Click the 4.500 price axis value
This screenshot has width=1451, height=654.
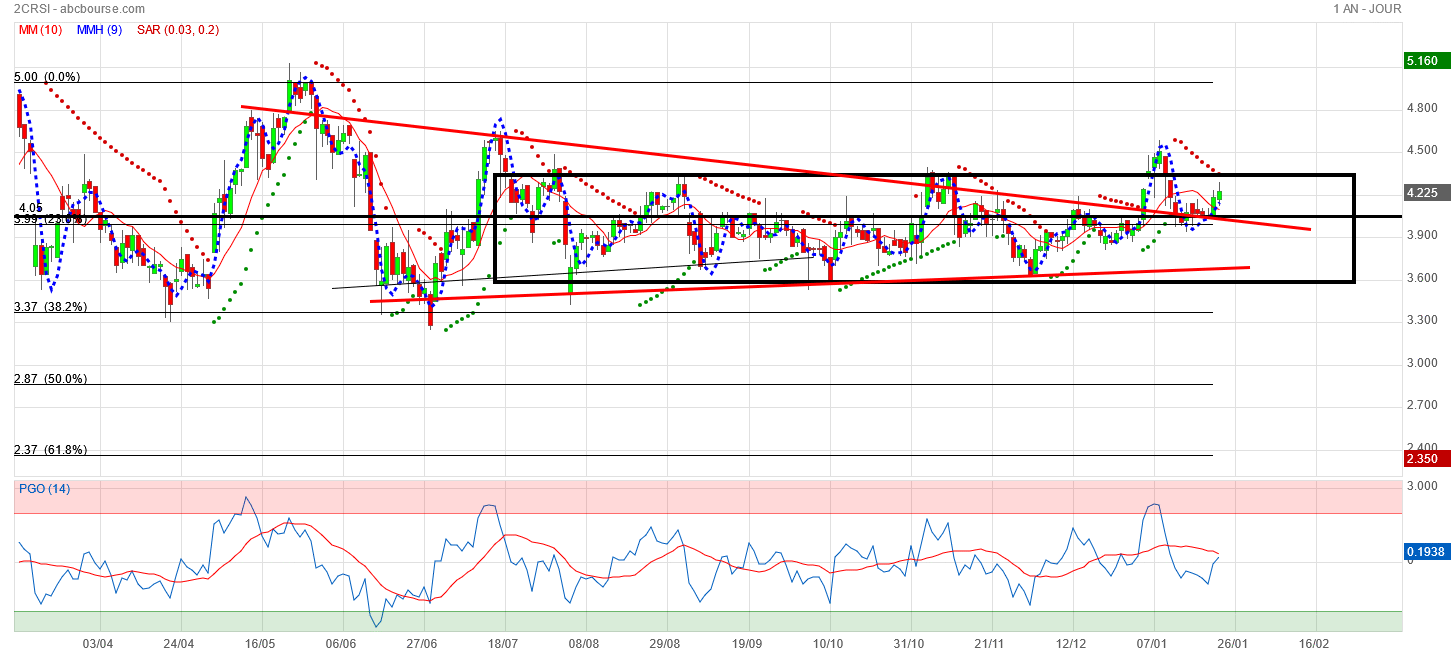[x=1422, y=150]
